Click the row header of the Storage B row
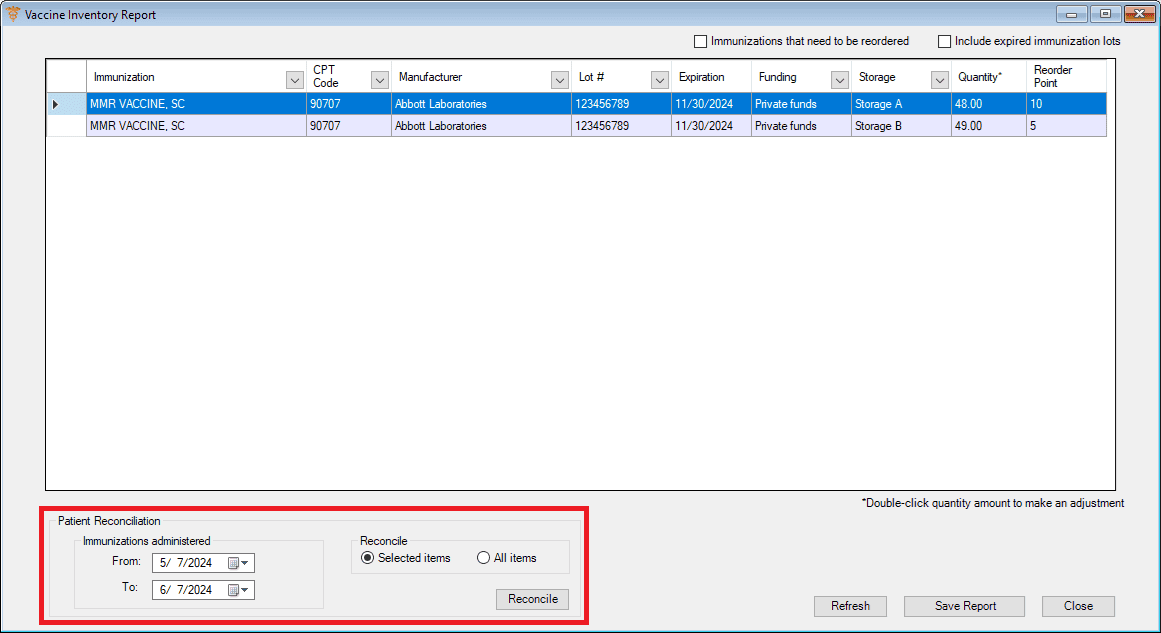1161x633 pixels. click(66, 126)
